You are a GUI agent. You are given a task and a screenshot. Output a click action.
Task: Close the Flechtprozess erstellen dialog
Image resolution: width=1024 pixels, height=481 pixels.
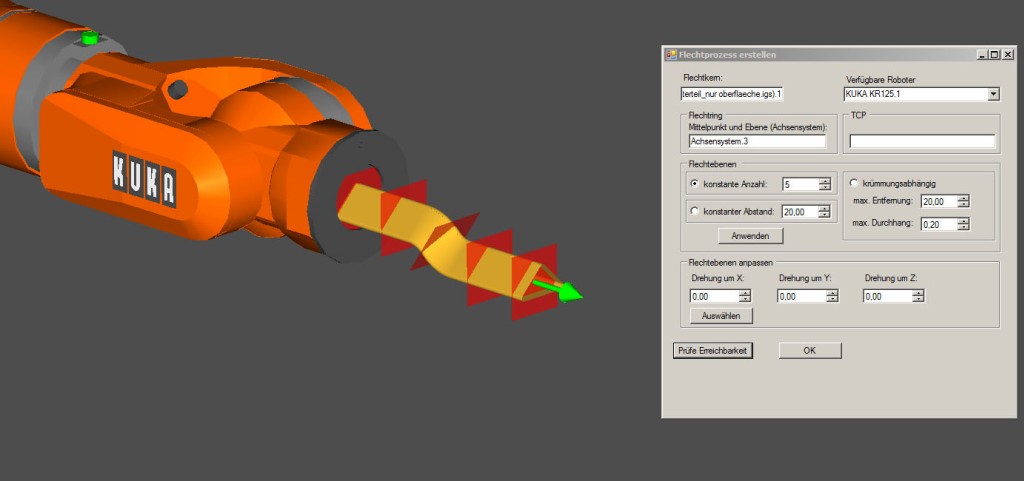pyautogui.click(x=1007, y=54)
